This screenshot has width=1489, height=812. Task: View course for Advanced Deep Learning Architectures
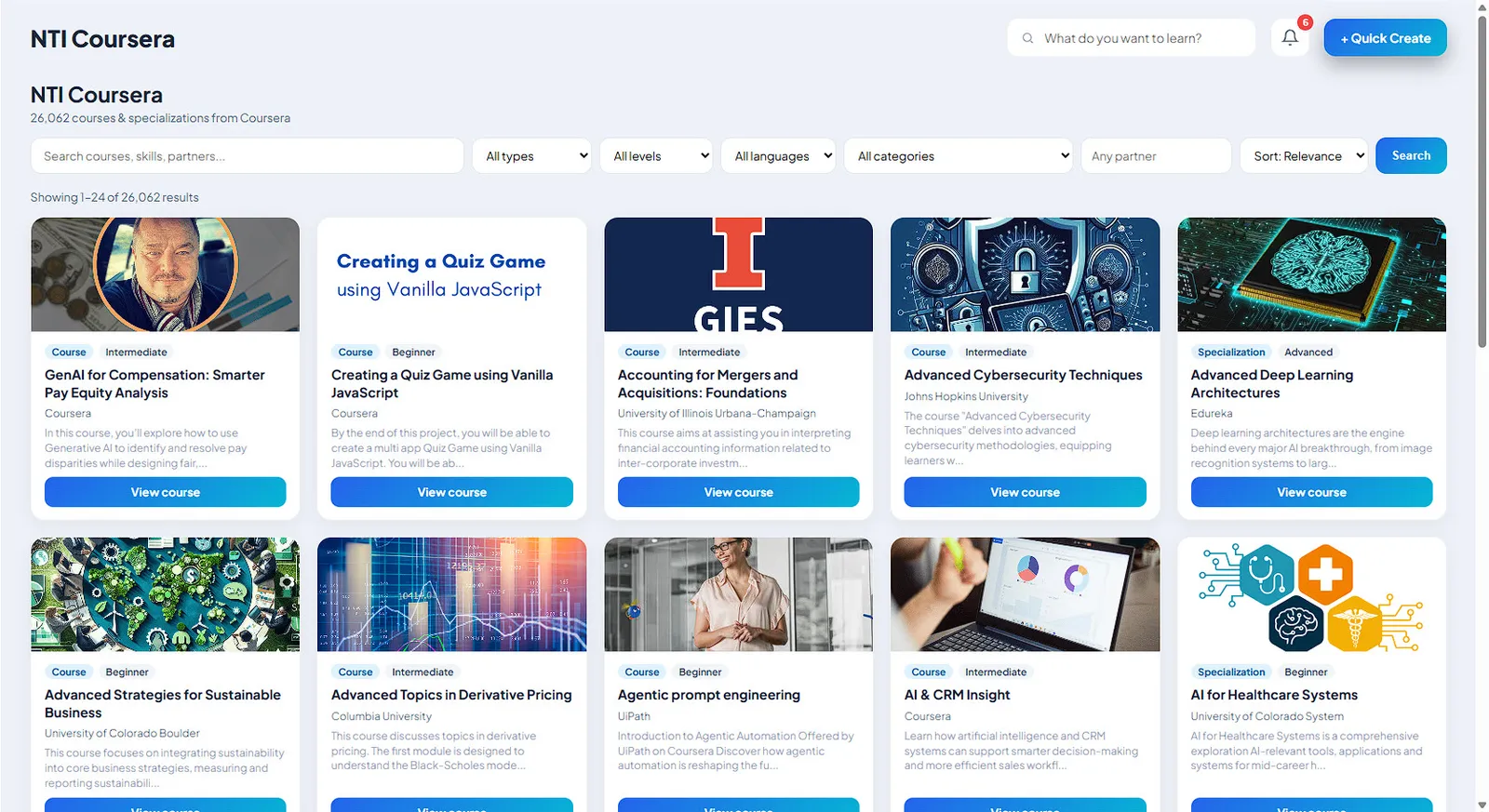1312,492
